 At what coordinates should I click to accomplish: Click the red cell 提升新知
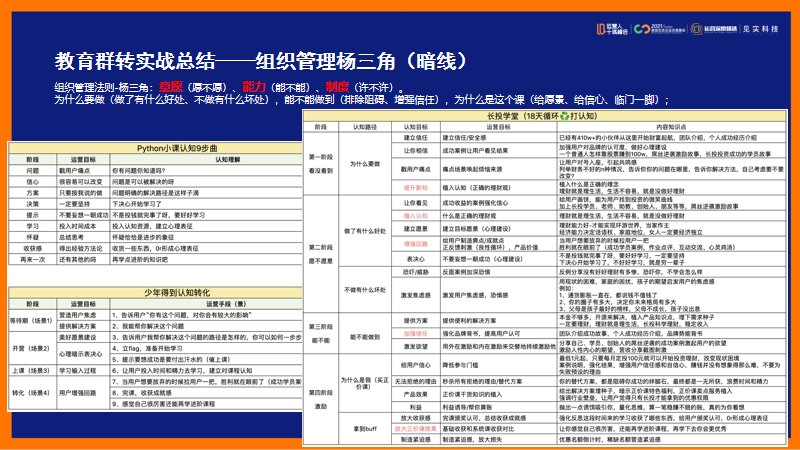pos(416,188)
